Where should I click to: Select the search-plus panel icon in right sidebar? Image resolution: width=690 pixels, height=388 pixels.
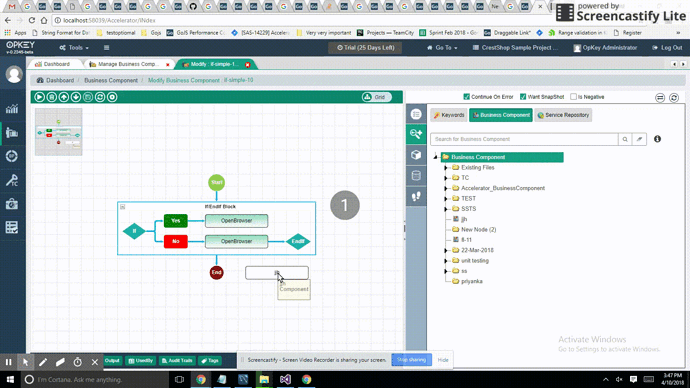pyautogui.click(x=416, y=134)
